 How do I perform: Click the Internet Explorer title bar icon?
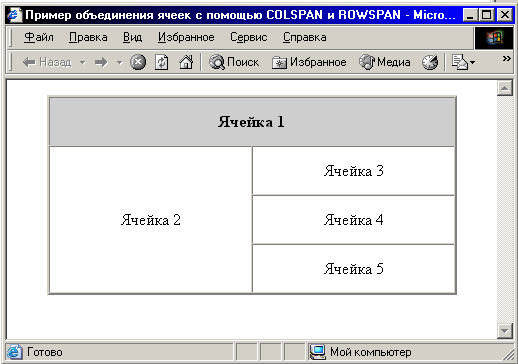(x=15, y=15)
